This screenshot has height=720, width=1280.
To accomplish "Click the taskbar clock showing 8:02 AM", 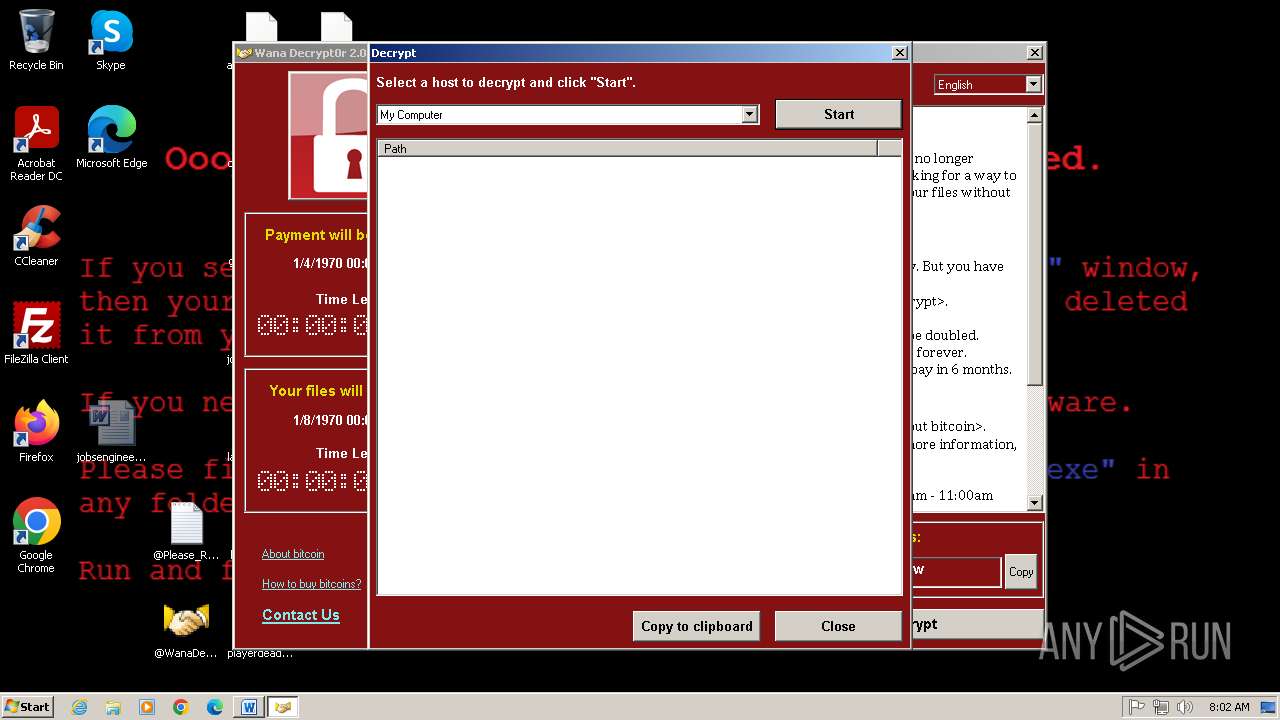I will coord(1229,707).
